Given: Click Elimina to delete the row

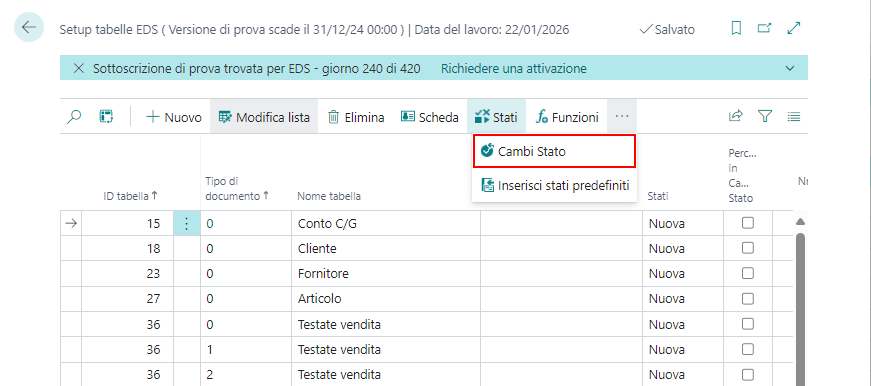Looking at the screenshot, I should tap(356, 117).
